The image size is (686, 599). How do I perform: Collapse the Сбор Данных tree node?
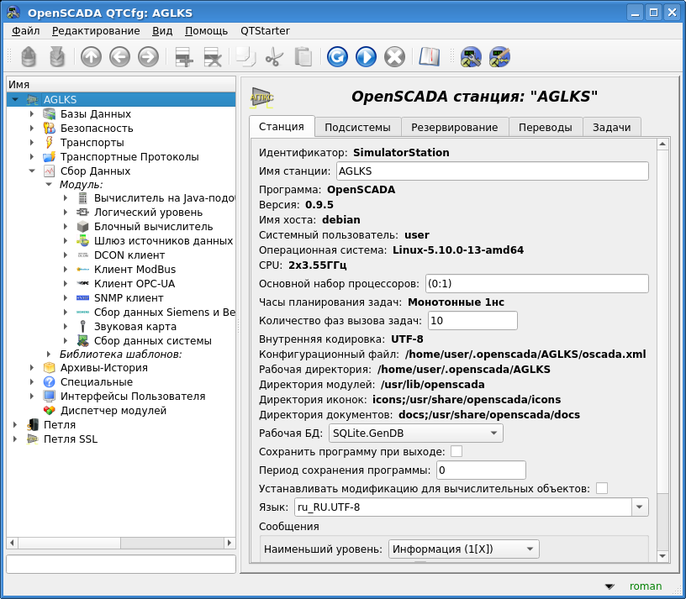(32, 171)
